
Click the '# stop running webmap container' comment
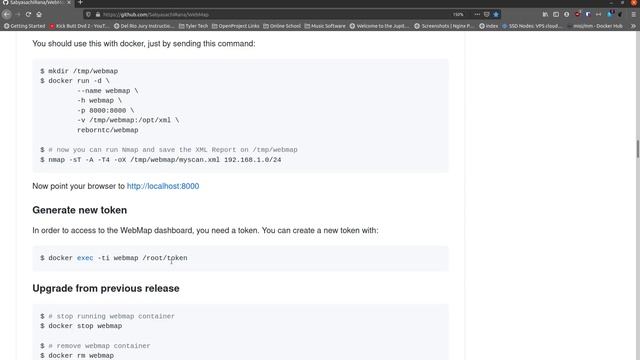[x=108, y=316]
